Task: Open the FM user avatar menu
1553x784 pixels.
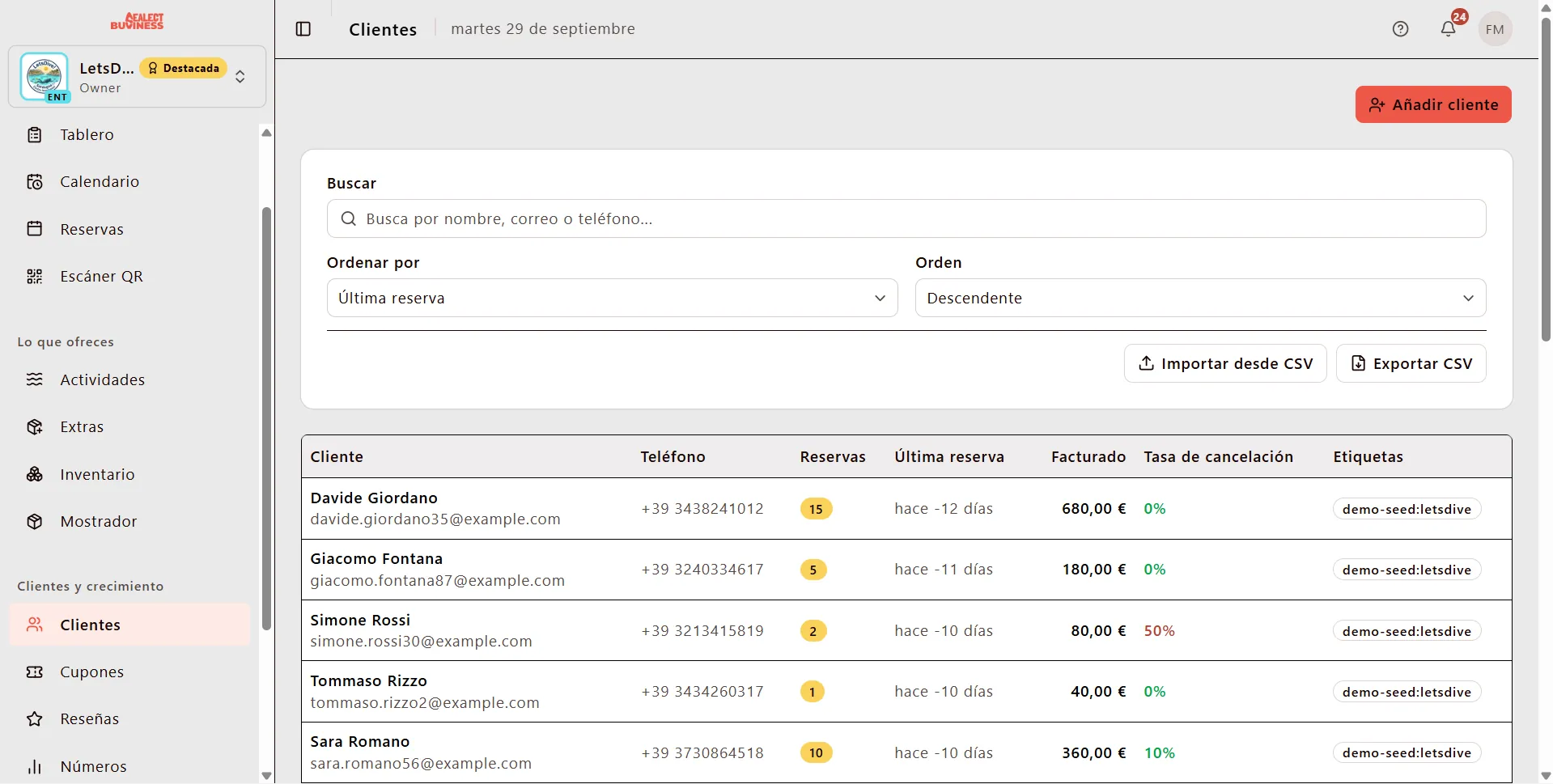Action: click(1495, 29)
